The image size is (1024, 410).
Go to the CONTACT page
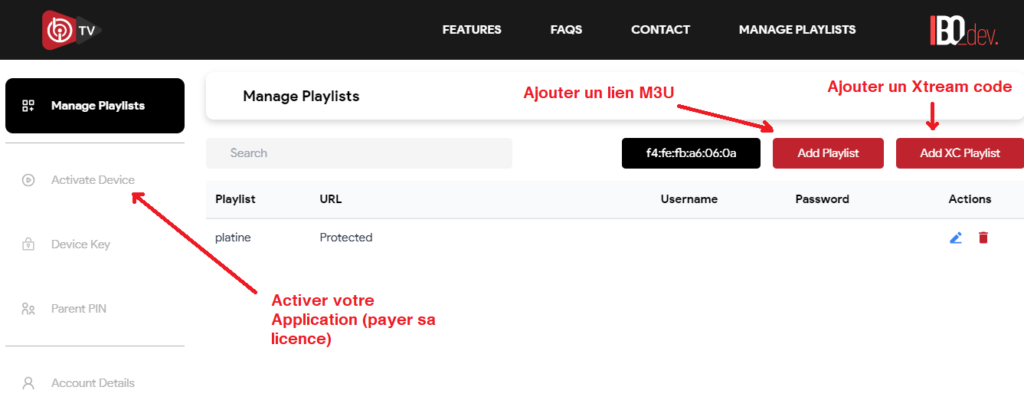click(x=660, y=30)
